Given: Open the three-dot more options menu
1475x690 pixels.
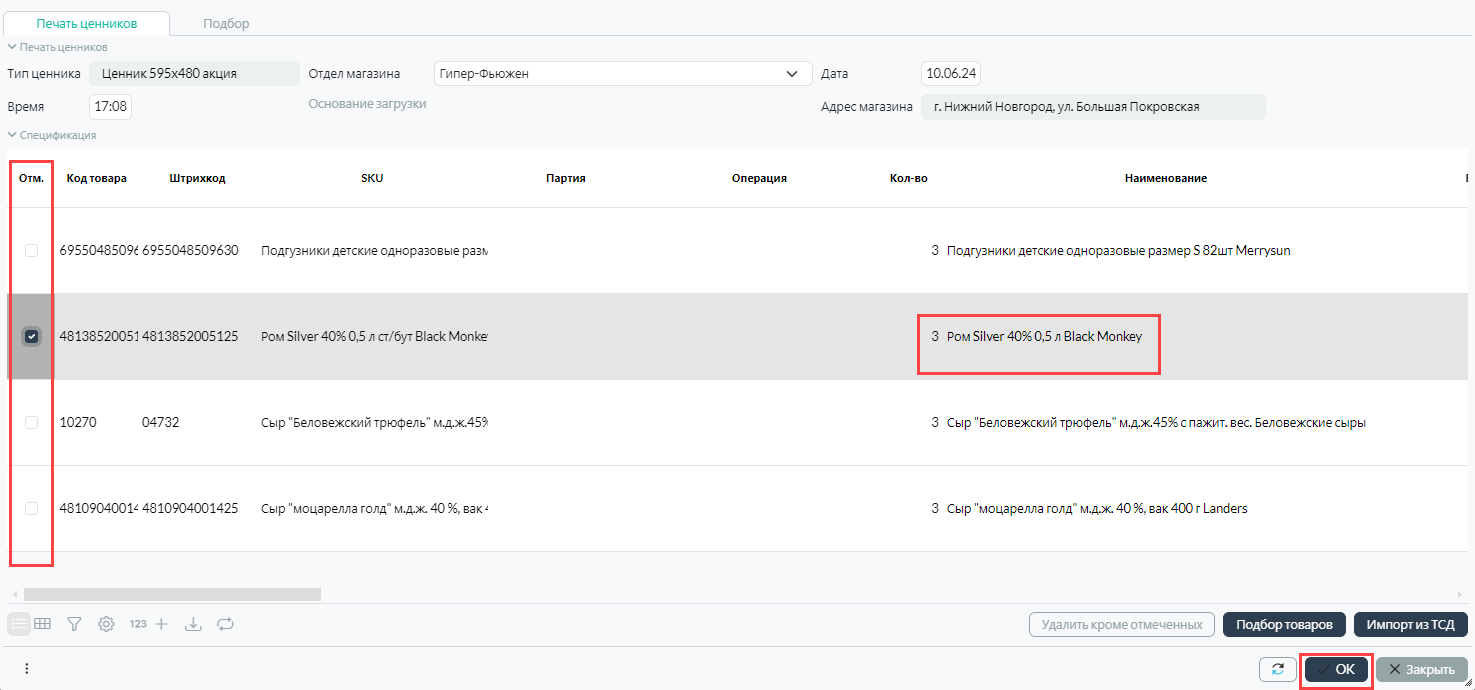Looking at the screenshot, I should click(27, 669).
